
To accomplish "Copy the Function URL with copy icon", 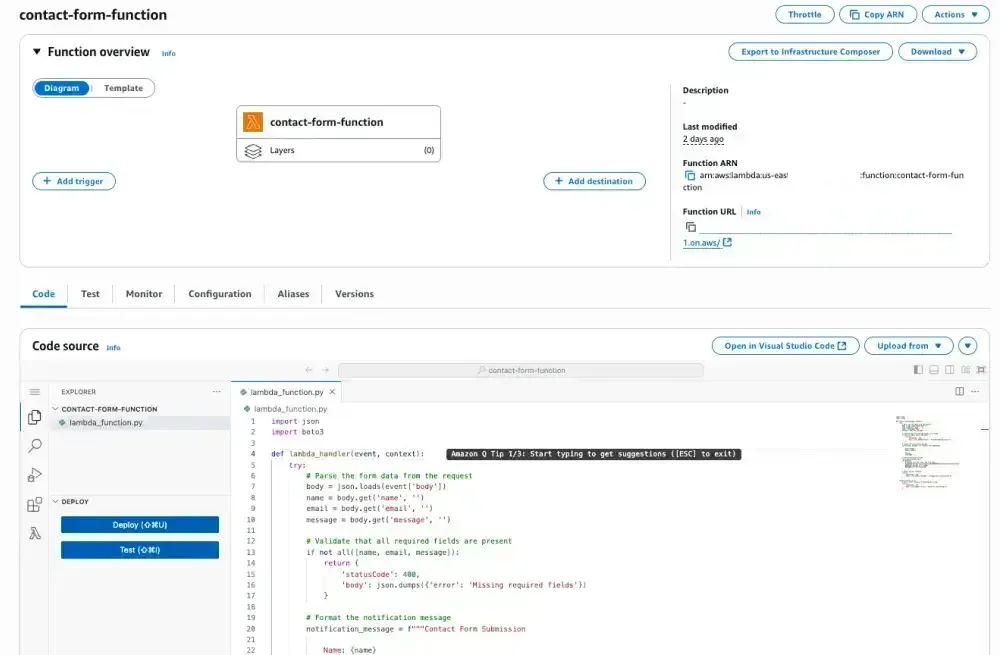I will pos(690,227).
